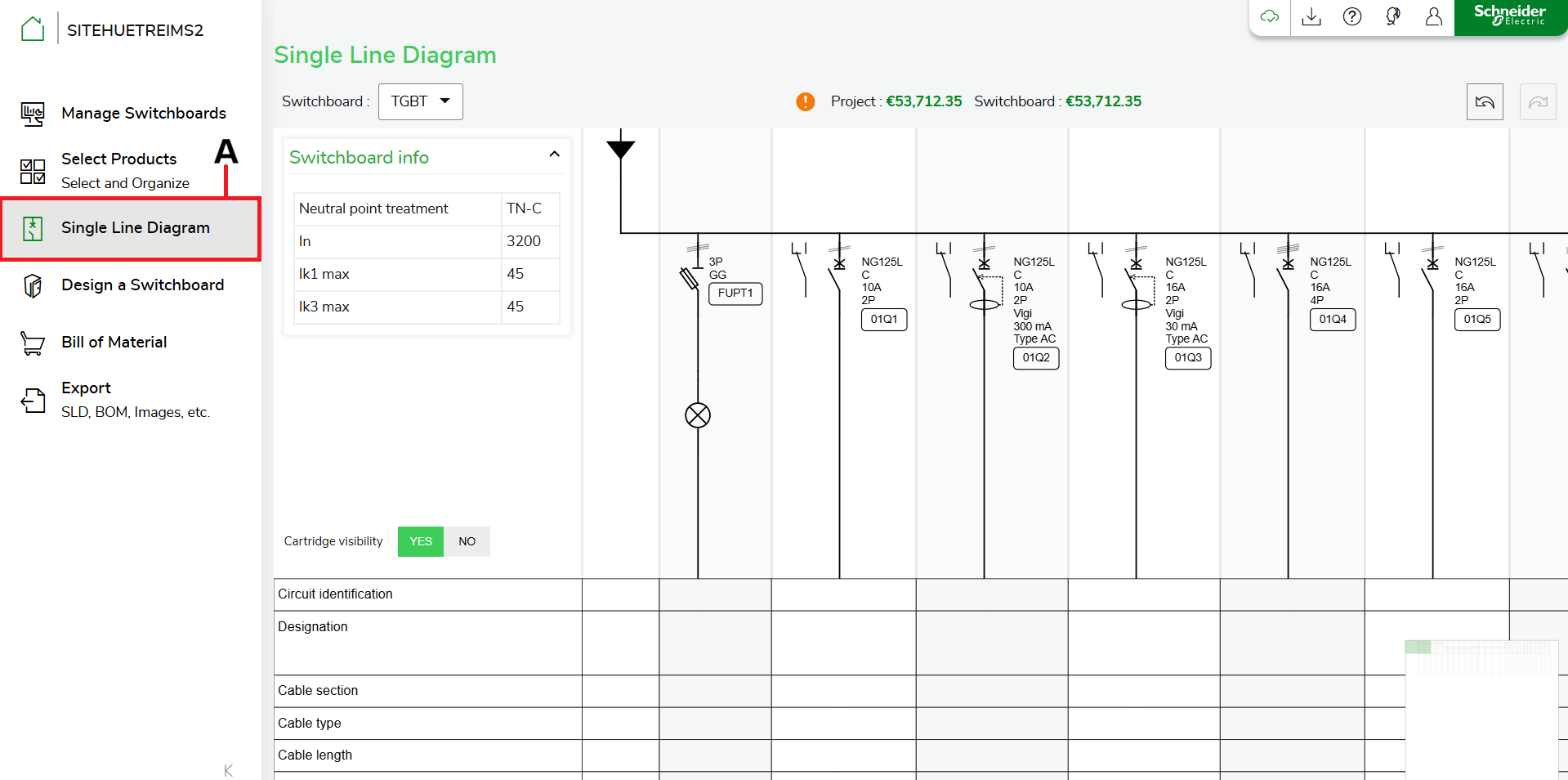Collapse the Switchboard info panel chevron
Image resolution: width=1568 pixels, height=780 pixels.
click(555, 155)
